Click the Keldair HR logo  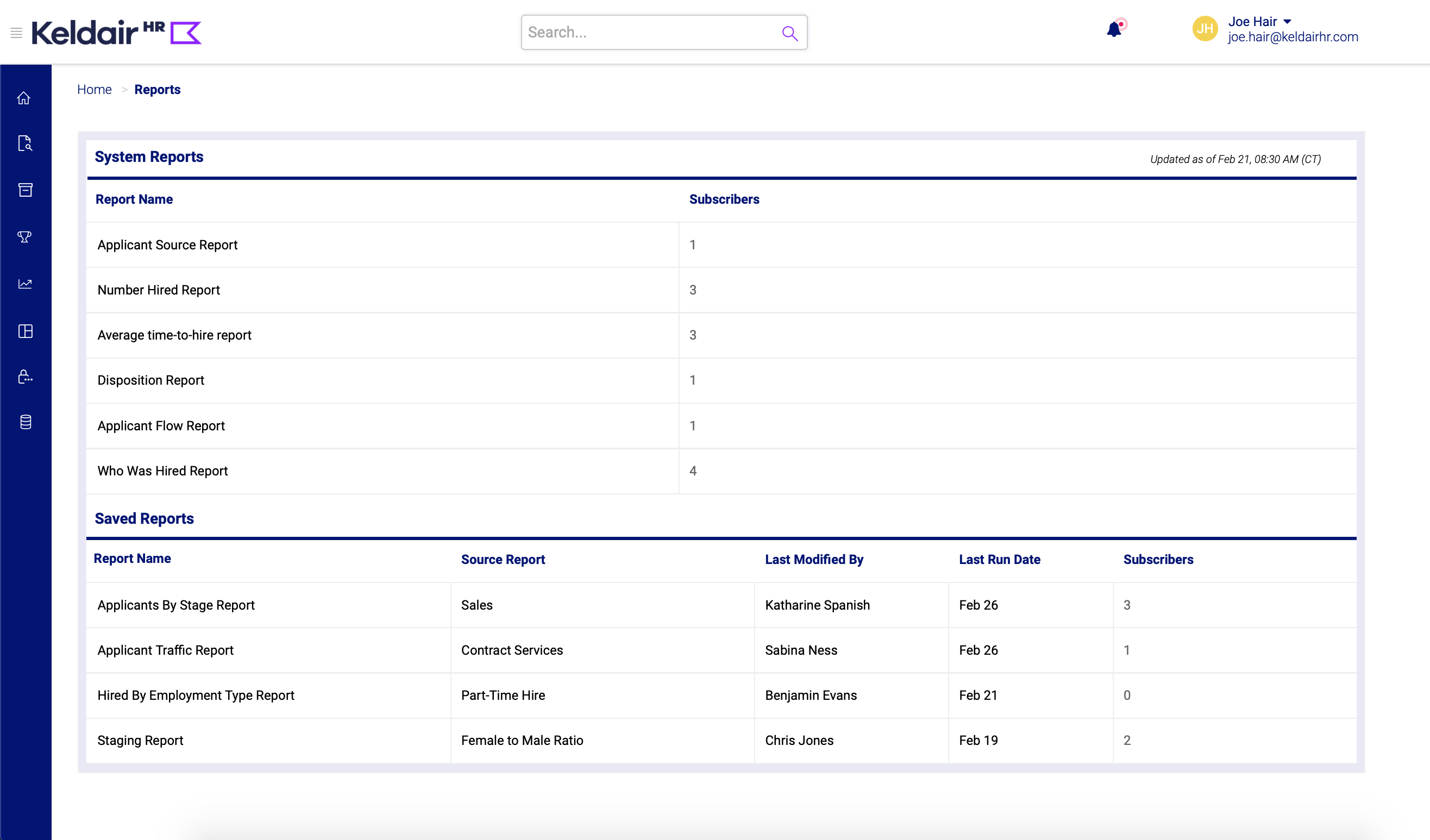point(116,33)
